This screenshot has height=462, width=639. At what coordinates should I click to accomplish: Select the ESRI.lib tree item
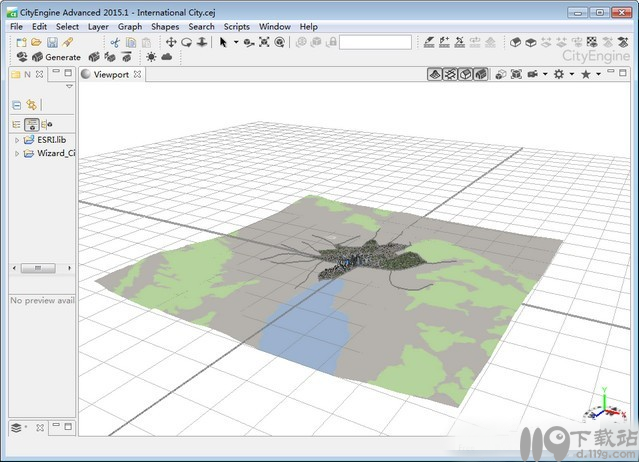pyautogui.click(x=45, y=140)
